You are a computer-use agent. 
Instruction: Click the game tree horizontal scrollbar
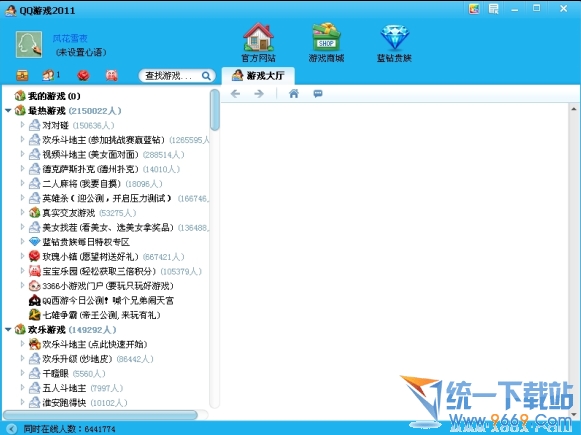[100, 415]
